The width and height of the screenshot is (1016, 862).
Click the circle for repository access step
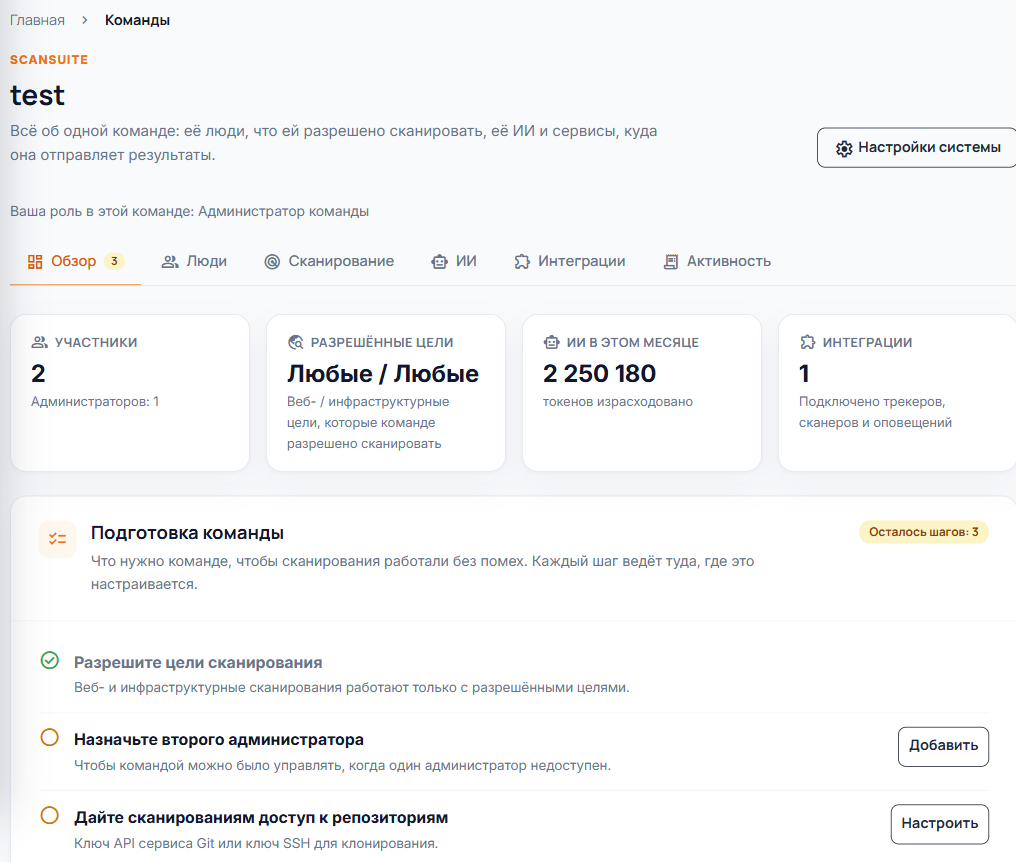pyautogui.click(x=50, y=815)
